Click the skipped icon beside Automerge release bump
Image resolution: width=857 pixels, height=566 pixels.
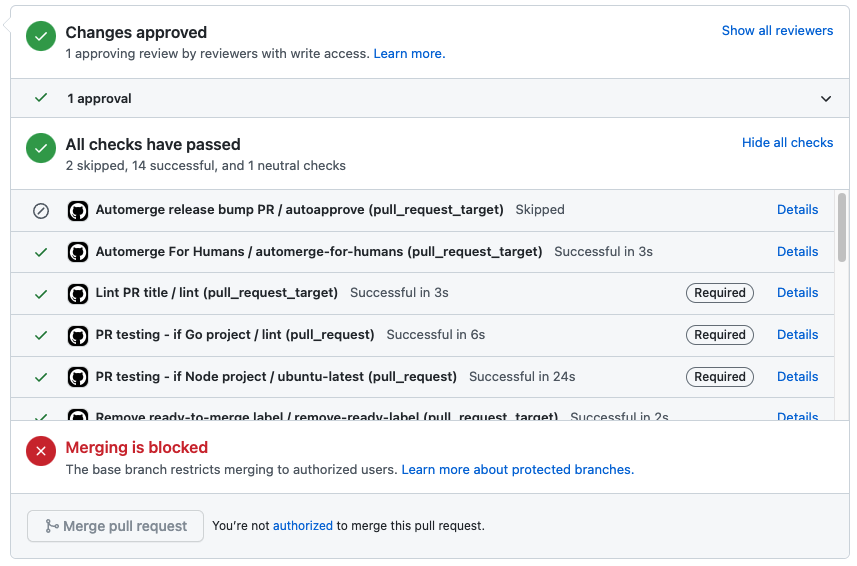[x=41, y=211]
